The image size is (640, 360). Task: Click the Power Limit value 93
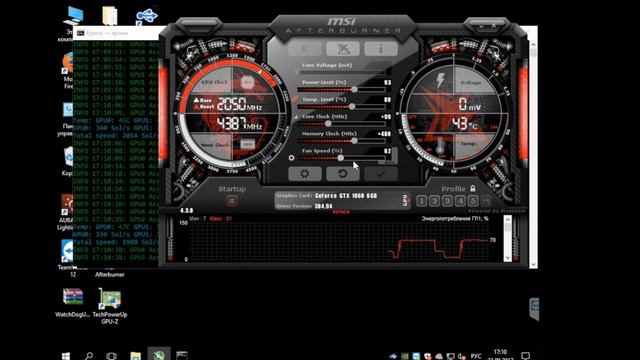387,82
